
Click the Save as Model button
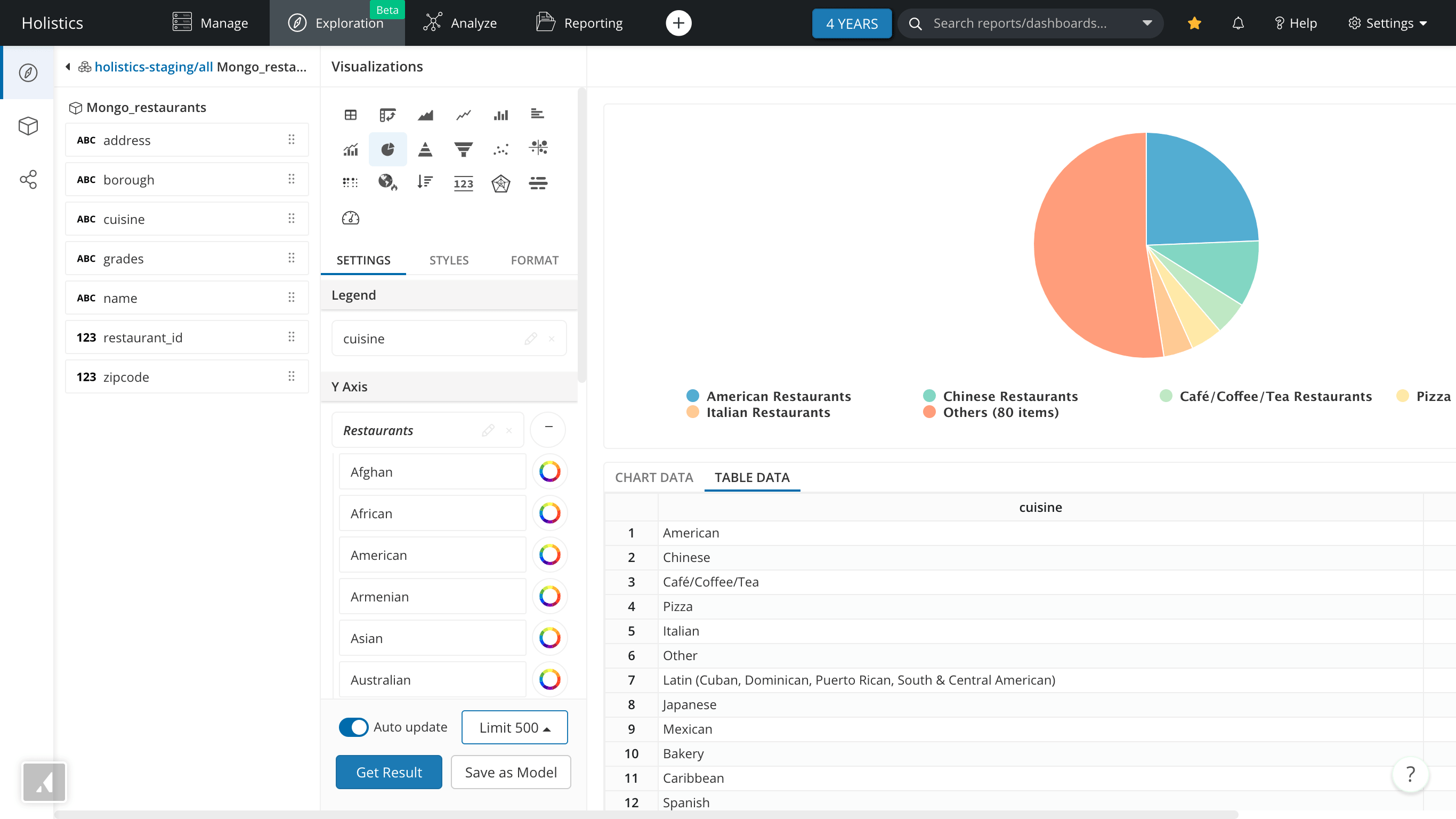point(511,772)
